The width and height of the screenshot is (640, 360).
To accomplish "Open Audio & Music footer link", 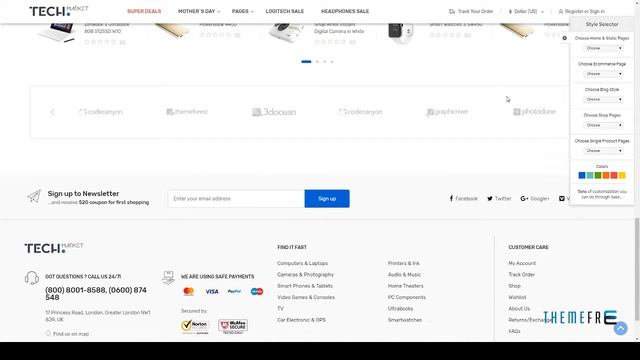I will click(404, 275).
